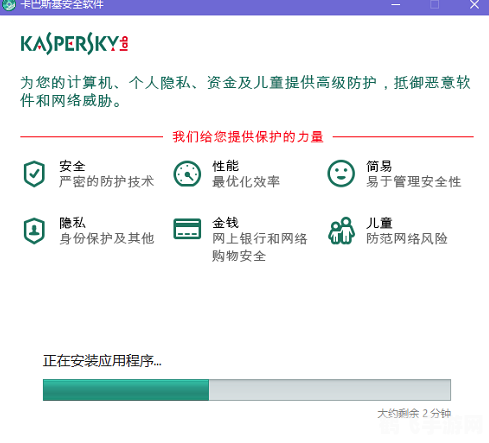This screenshot has height=443, width=489.
Task: Click the 金钱 heading text
Action: [x=226, y=223]
